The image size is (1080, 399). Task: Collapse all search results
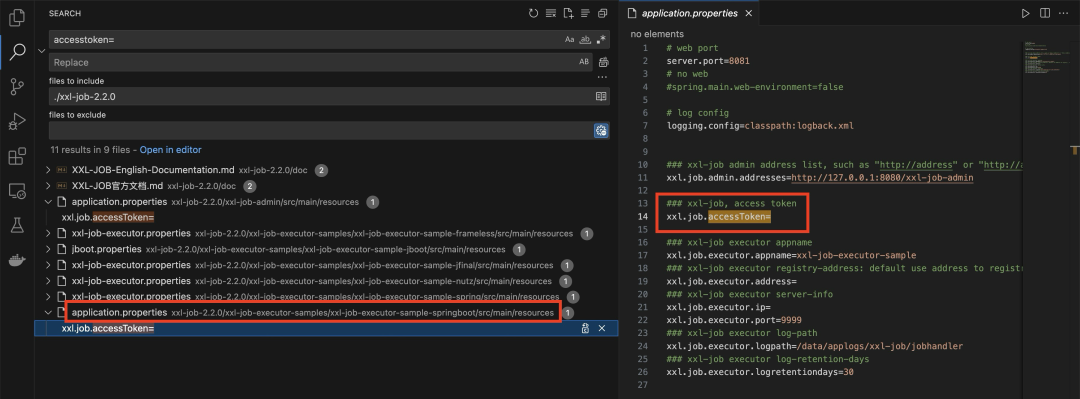[x=603, y=13]
